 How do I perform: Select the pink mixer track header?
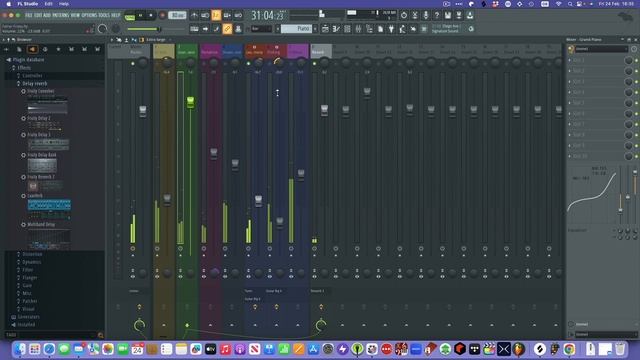(x=210, y=51)
